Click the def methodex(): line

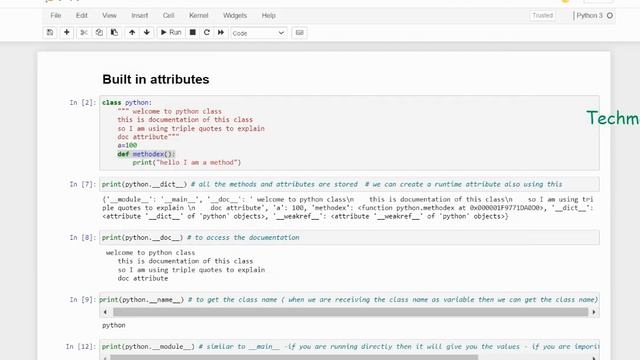point(146,154)
